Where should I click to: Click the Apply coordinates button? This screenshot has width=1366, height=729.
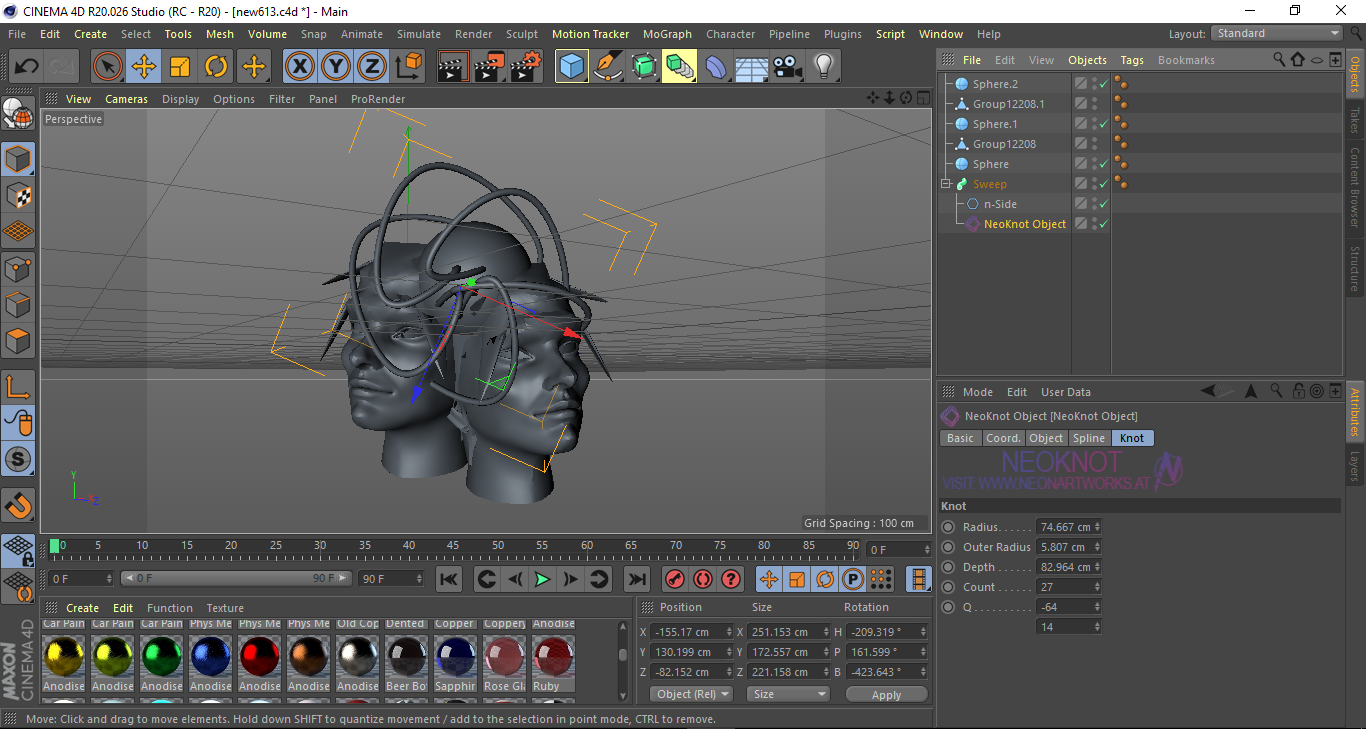[886, 694]
